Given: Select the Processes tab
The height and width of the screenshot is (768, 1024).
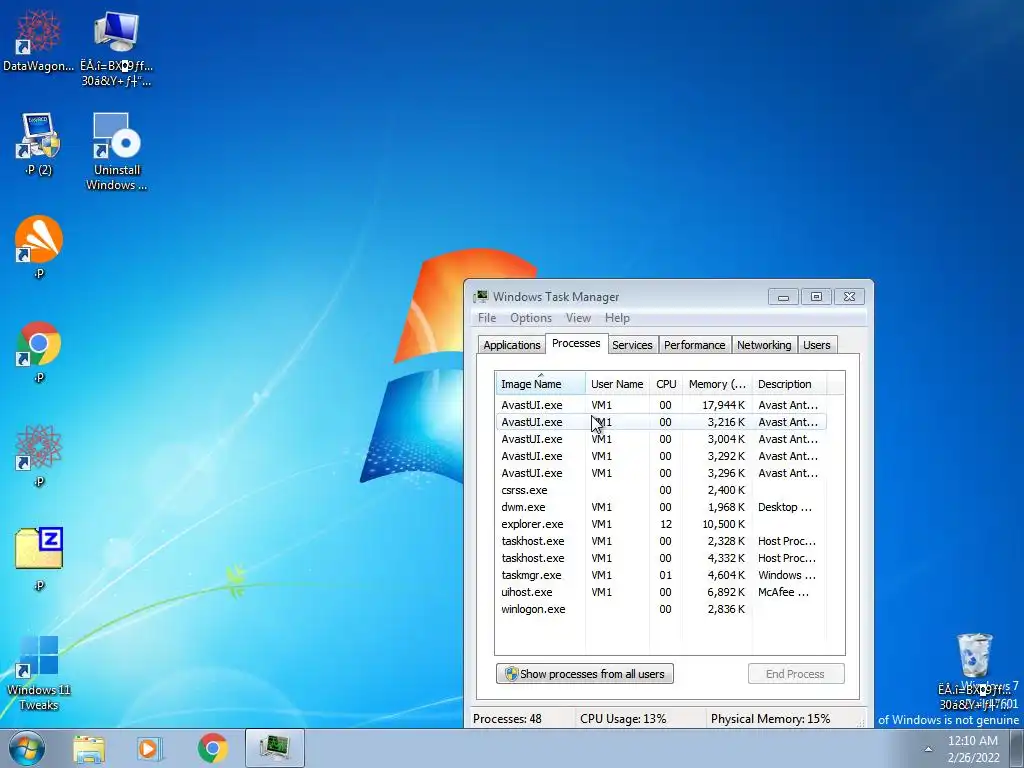Looking at the screenshot, I should point(576,344).
